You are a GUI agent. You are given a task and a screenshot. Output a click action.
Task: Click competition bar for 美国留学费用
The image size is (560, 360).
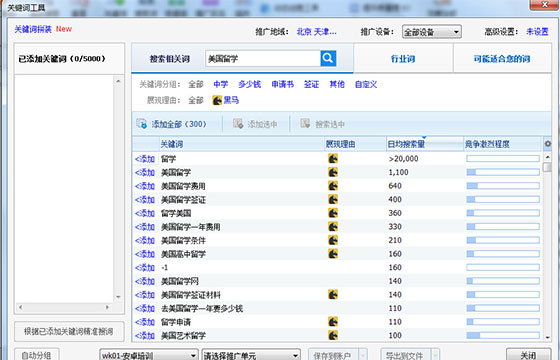point(503,186)
